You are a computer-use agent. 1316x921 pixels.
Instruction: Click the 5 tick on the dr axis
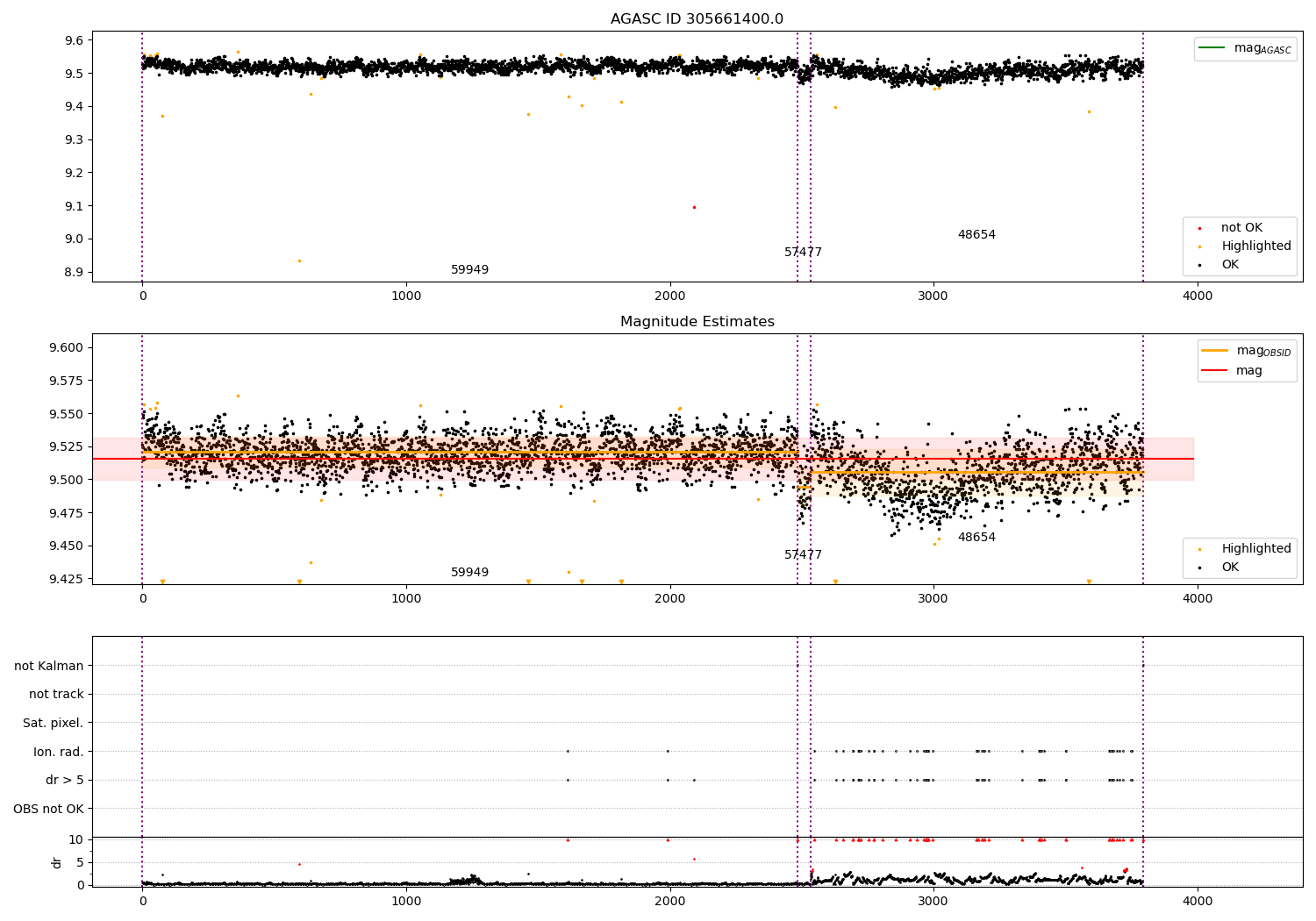(81, 863)
